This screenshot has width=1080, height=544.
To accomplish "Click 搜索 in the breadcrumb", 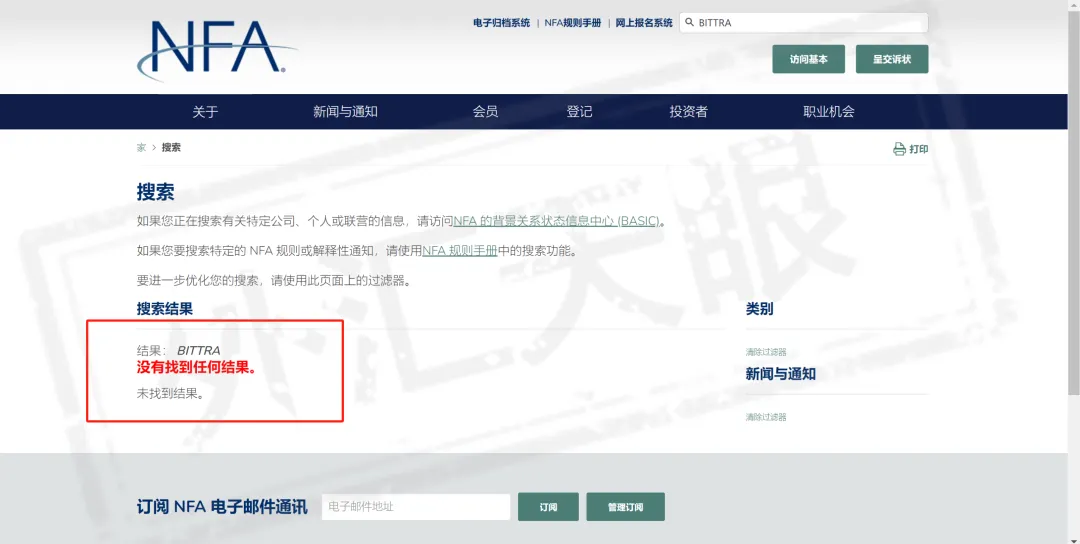I will (x=172, y=147).
